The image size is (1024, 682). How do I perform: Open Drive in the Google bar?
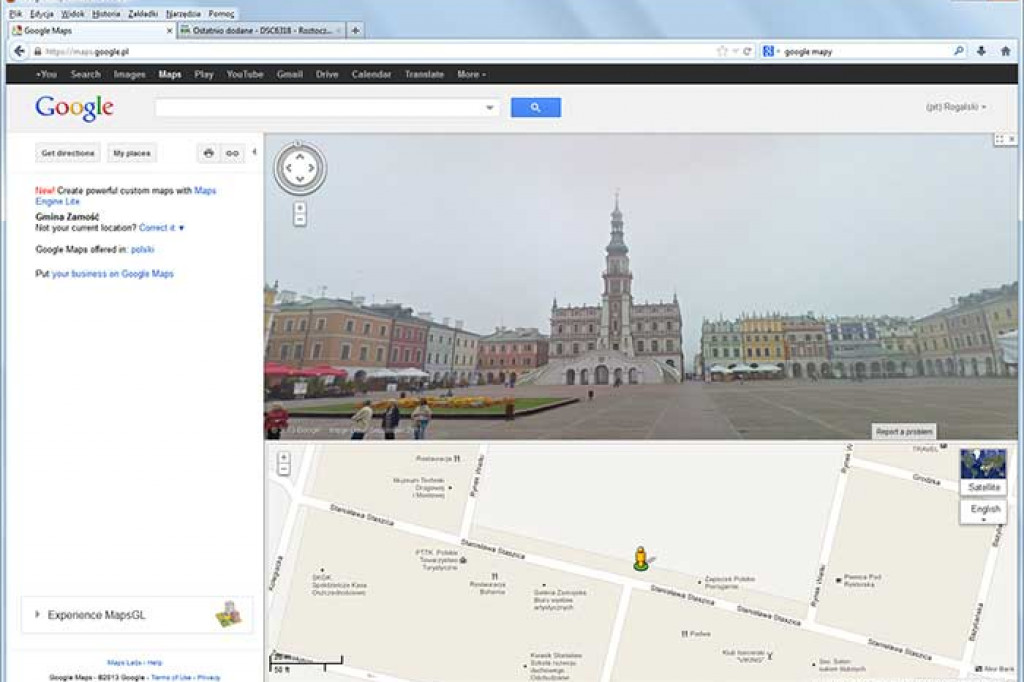click(327, 74)
